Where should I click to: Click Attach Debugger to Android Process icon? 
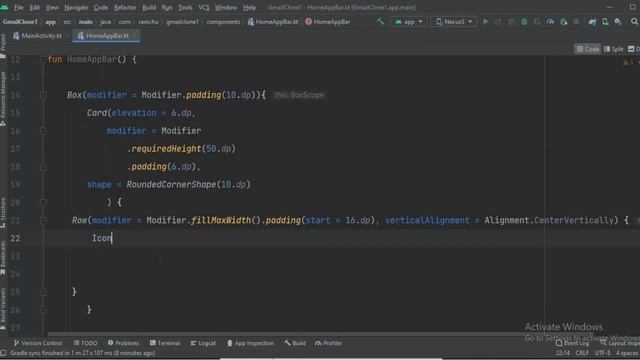(564, 22)
